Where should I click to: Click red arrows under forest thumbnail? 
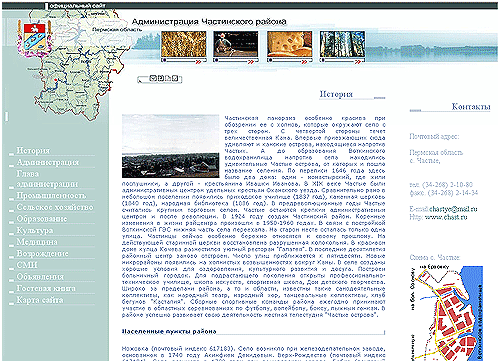click(357, 62)
